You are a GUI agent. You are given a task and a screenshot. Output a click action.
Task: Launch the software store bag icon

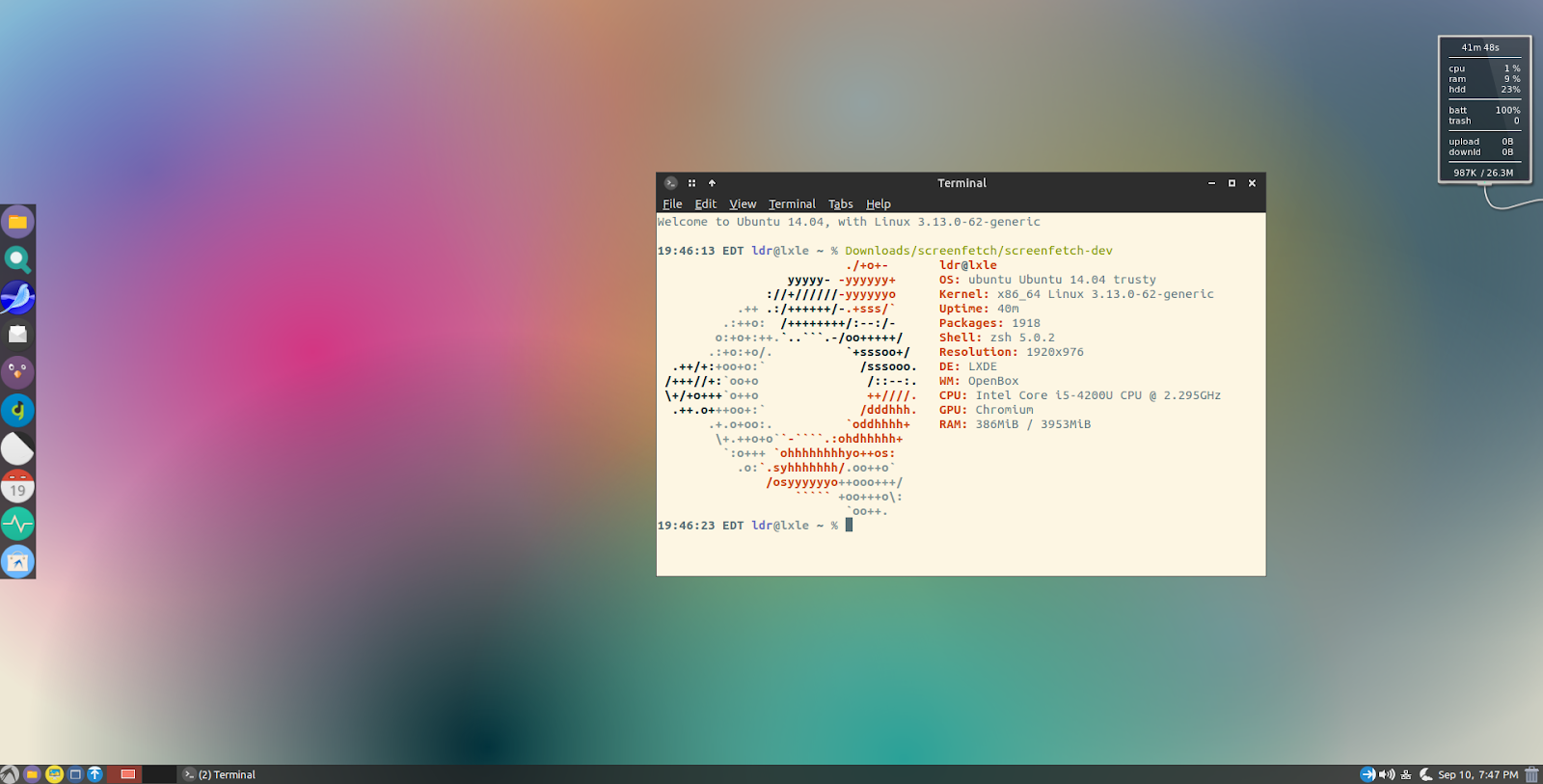pos(17,561)
